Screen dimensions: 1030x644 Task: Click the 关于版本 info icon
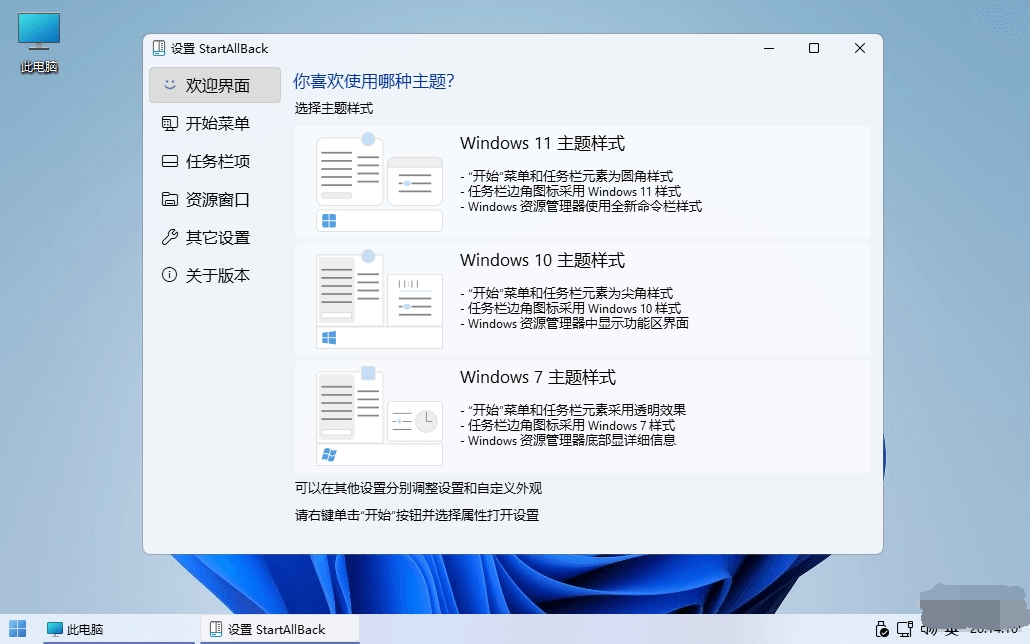point(170,275)
